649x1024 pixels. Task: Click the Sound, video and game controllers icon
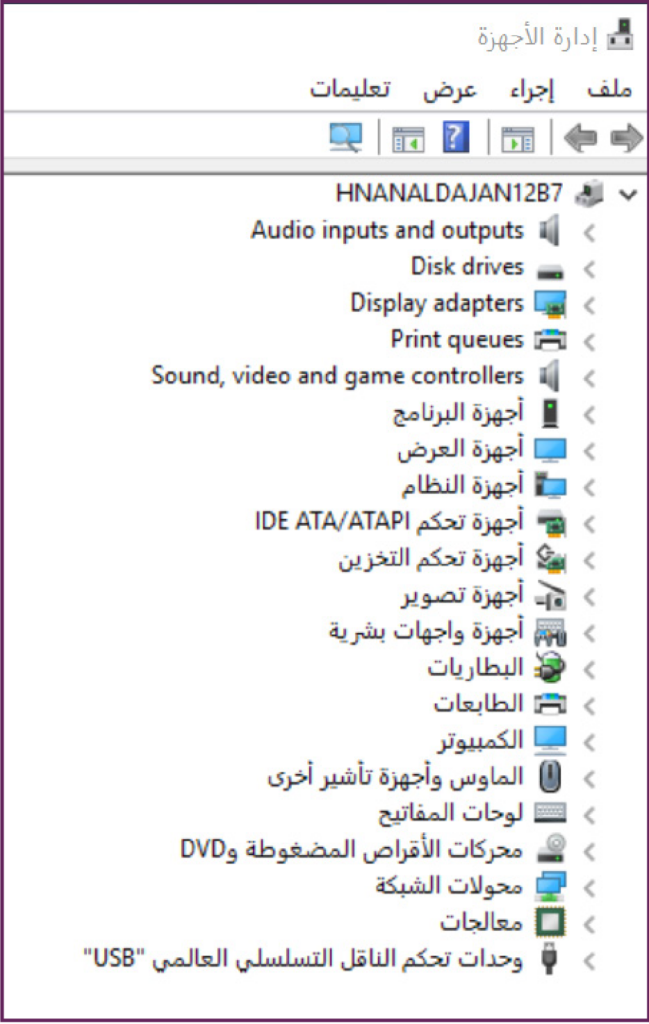click(550, 376)
